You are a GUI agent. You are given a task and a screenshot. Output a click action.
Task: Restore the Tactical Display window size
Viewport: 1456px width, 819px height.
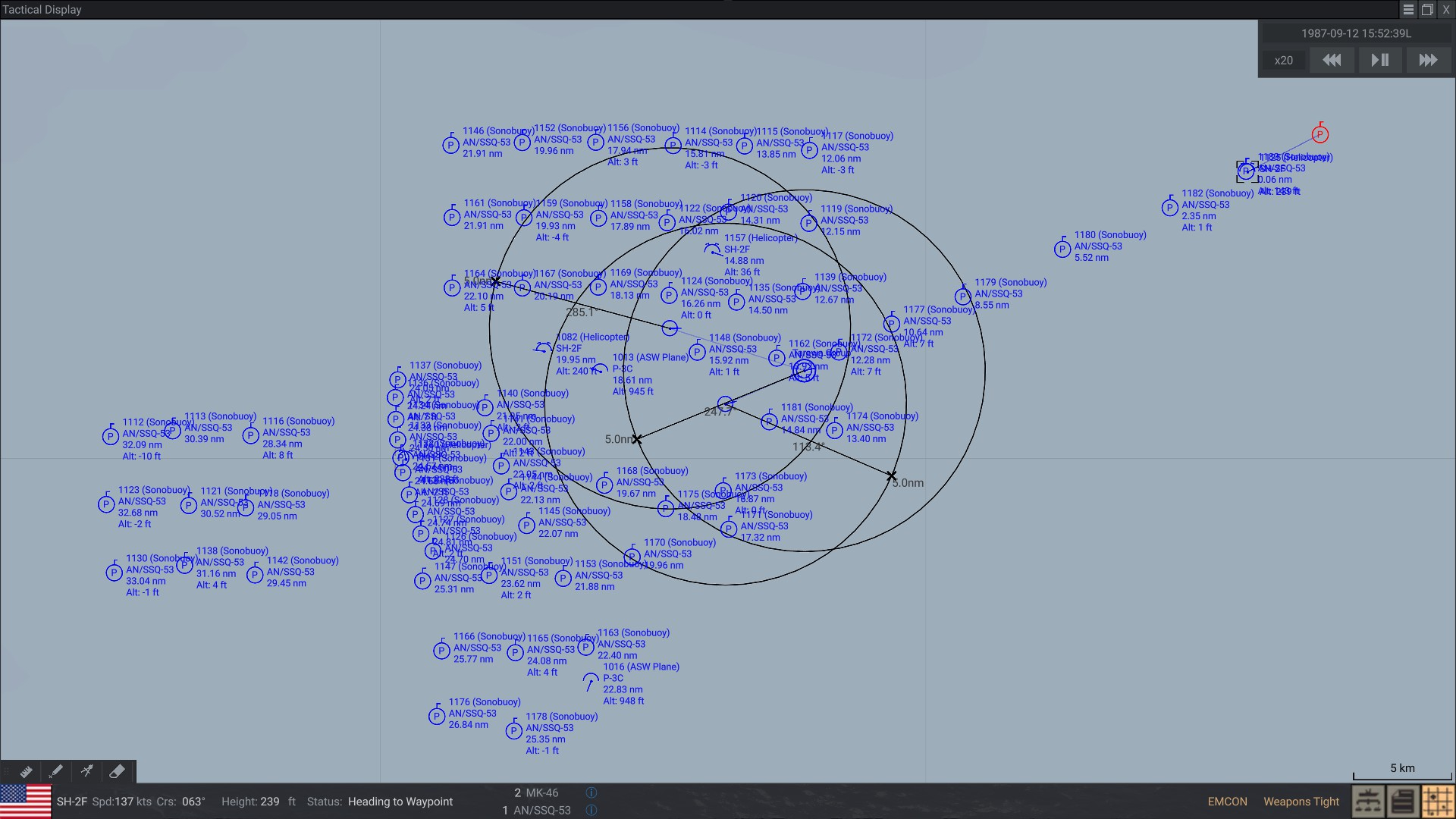[x=1427, y=10]
